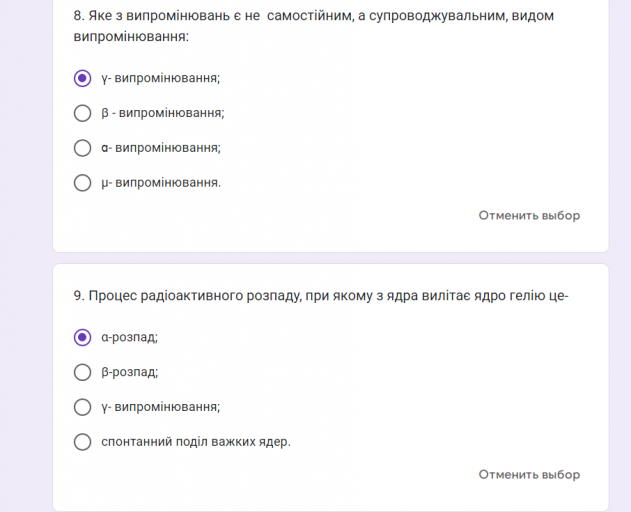Select γ-випромінювання radio in question 8
The image size is (631, 512).
83,78
